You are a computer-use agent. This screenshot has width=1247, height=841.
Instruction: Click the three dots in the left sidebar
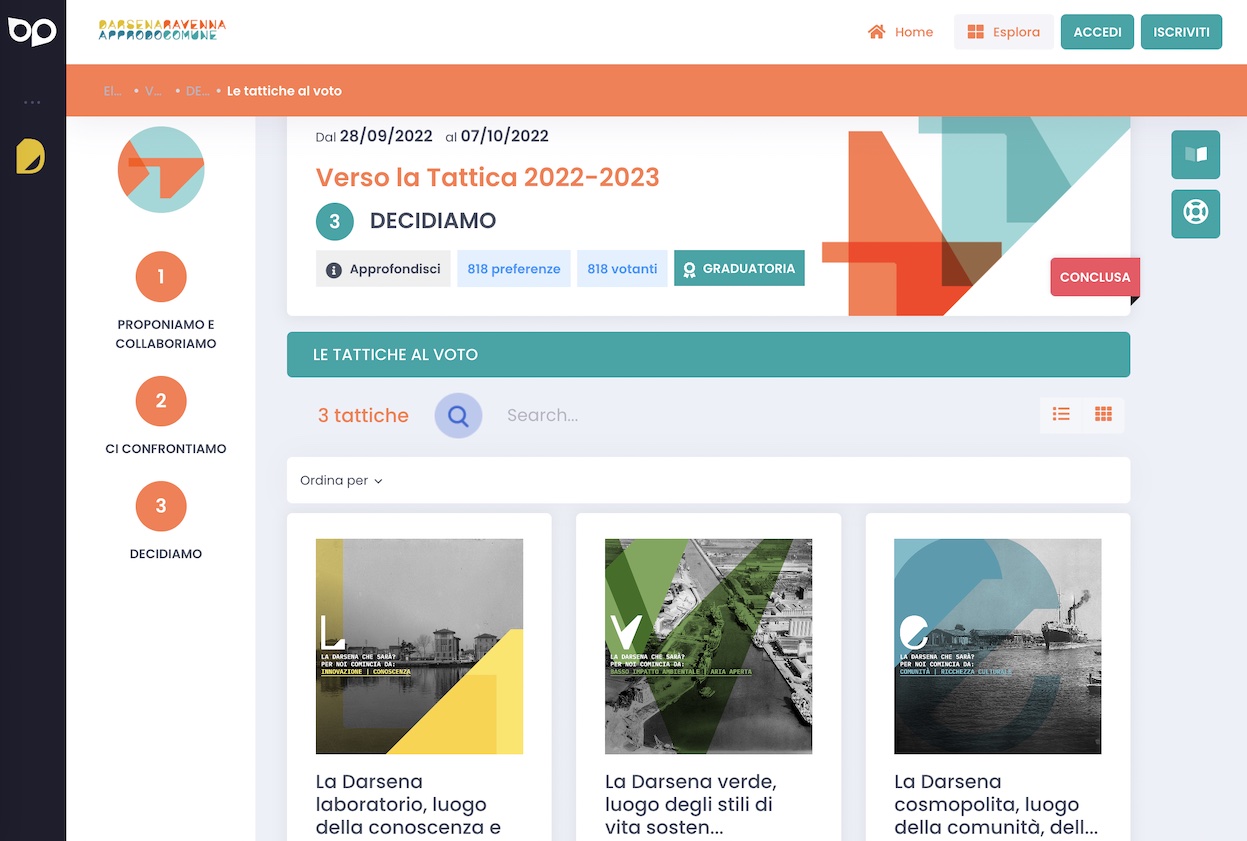(x=32, y=102)
